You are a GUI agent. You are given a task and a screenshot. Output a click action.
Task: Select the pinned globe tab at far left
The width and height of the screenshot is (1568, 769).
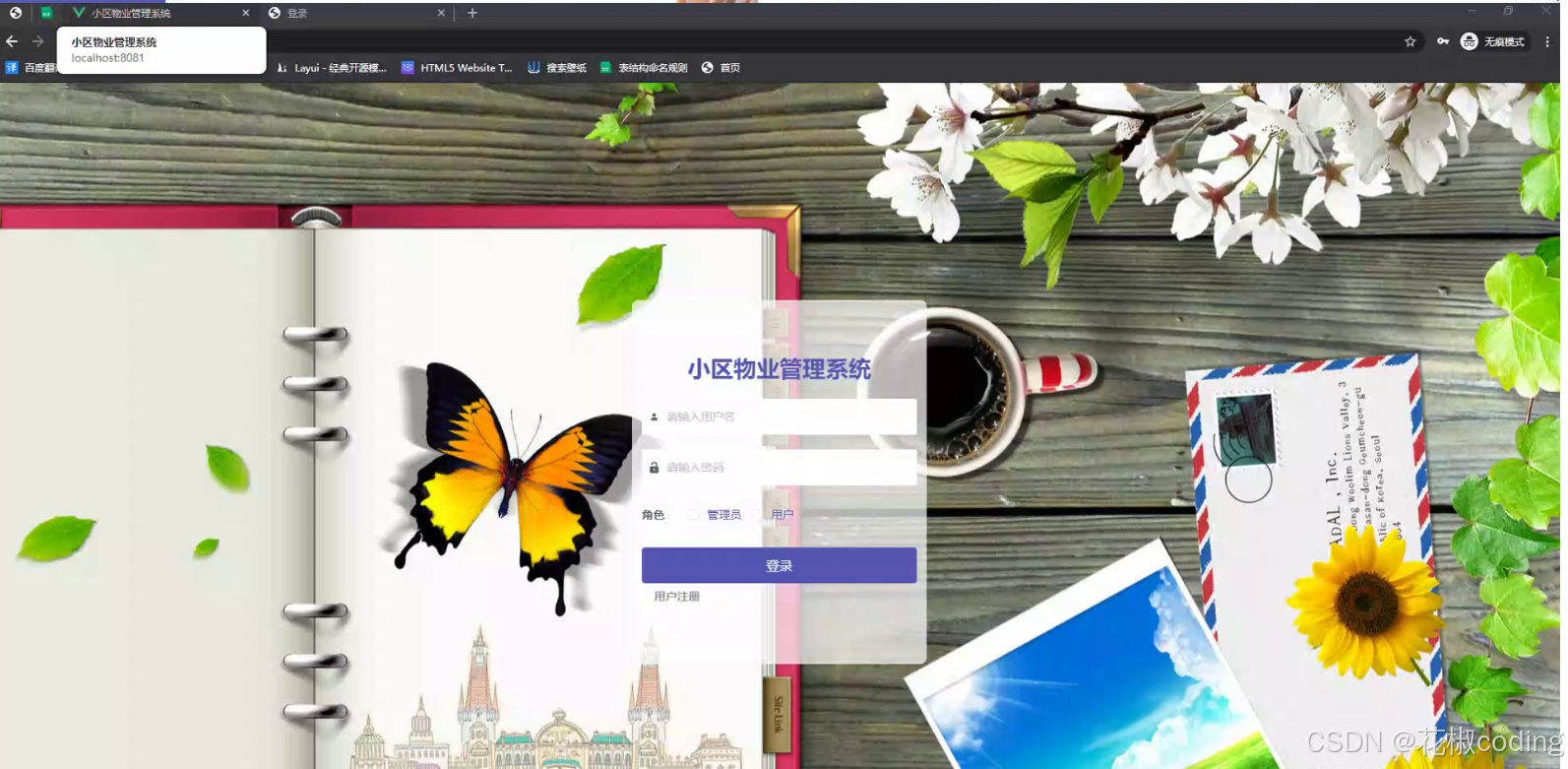tap(16, 13)
